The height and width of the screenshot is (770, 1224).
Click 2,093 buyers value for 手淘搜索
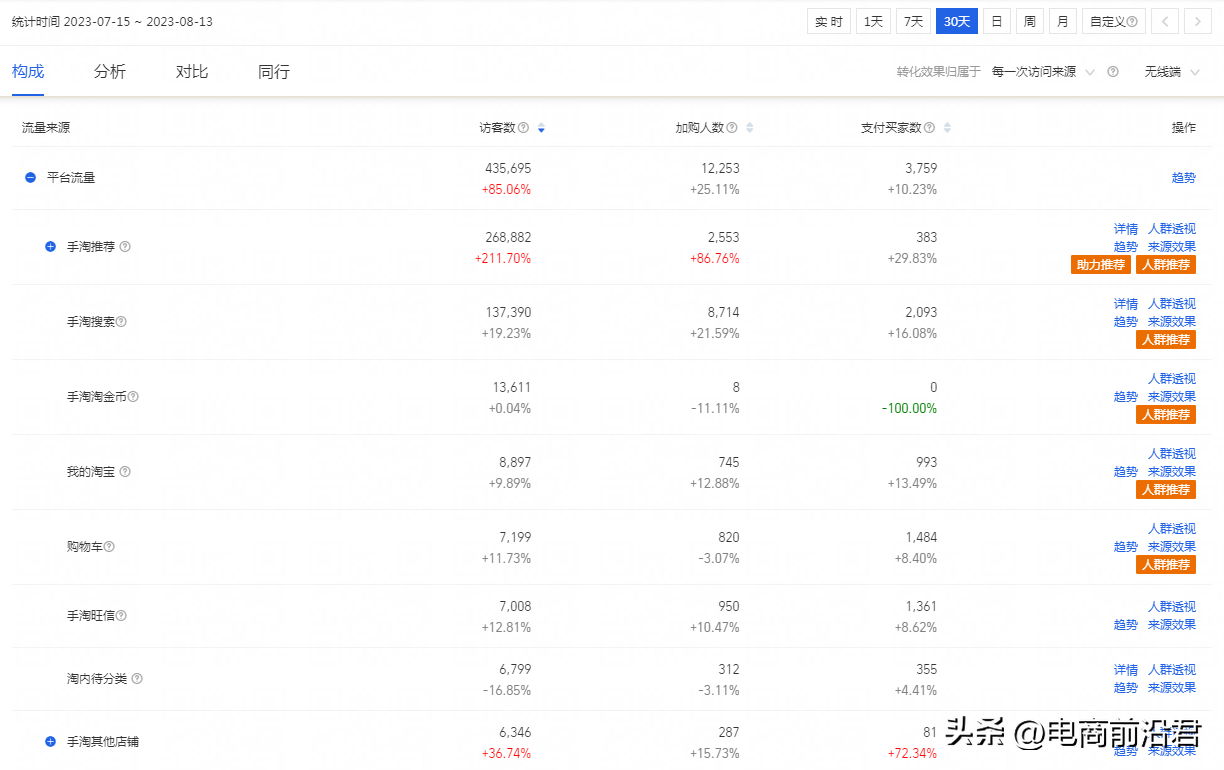click(x=920, y=312)
